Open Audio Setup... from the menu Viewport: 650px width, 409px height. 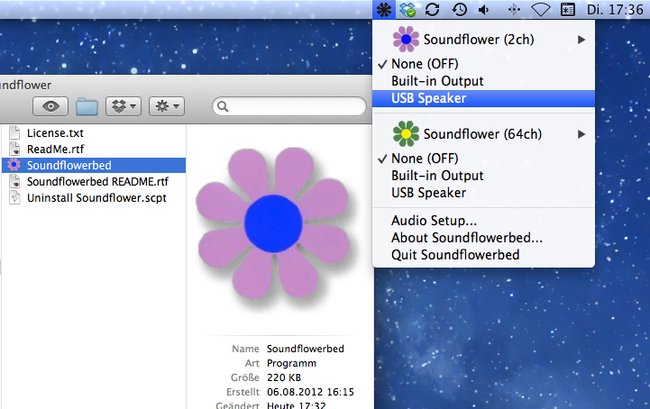[x=483, y=220]
